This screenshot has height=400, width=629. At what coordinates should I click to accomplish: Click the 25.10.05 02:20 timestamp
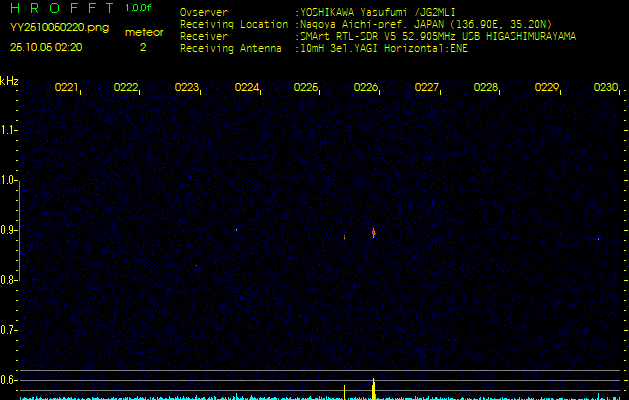tap(46, 47)
